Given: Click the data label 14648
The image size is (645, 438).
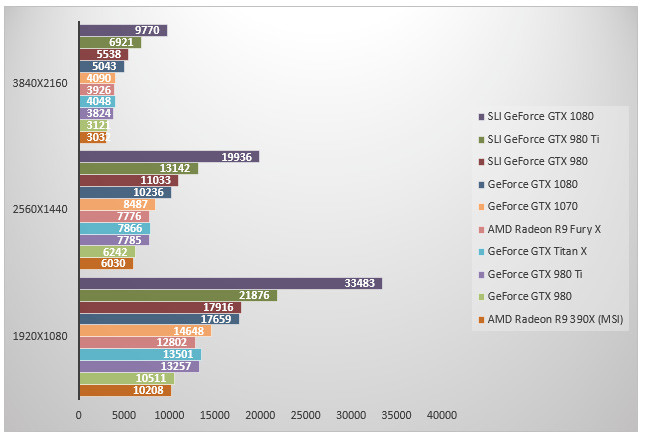Looking at the screenshot, I should pos(188,331).
